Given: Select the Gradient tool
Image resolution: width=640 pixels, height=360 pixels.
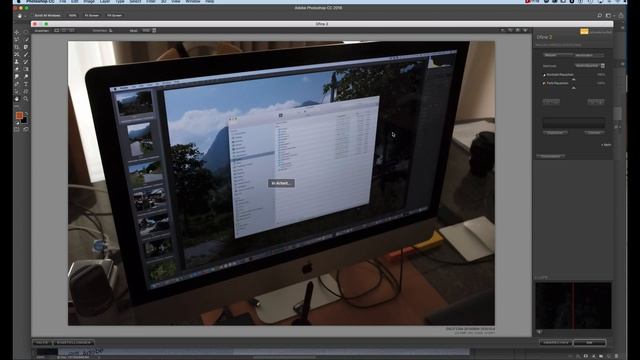Looking at the screenshot, I should 26,69.
